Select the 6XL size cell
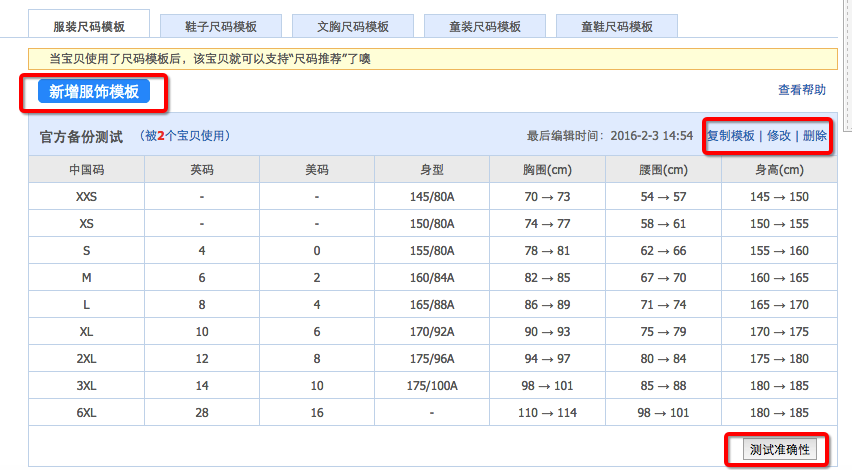Image resolution: width=852 pixels, height=470 pixels. click(x=86, y=412)
